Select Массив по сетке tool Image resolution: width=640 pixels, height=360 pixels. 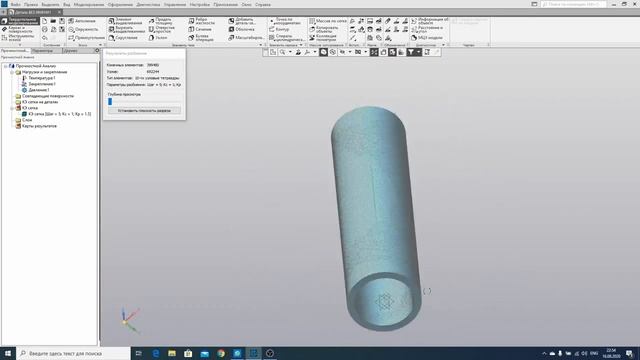pyautogui.click(x=328, y=21)
